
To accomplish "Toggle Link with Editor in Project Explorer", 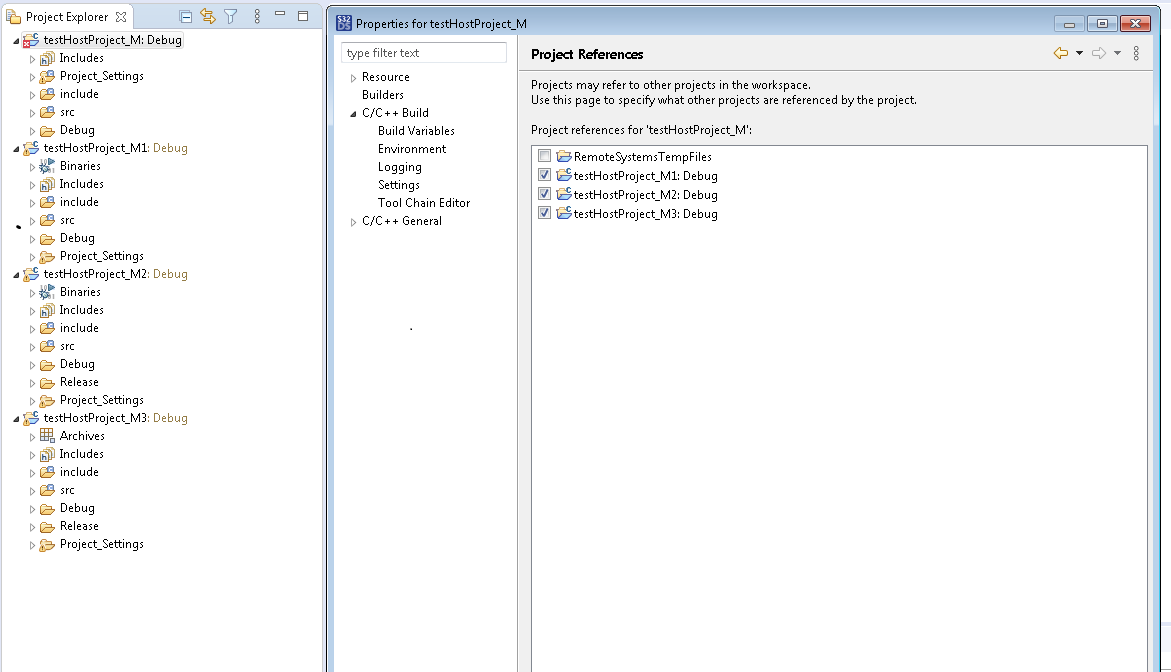I will (x=208, y=16).
